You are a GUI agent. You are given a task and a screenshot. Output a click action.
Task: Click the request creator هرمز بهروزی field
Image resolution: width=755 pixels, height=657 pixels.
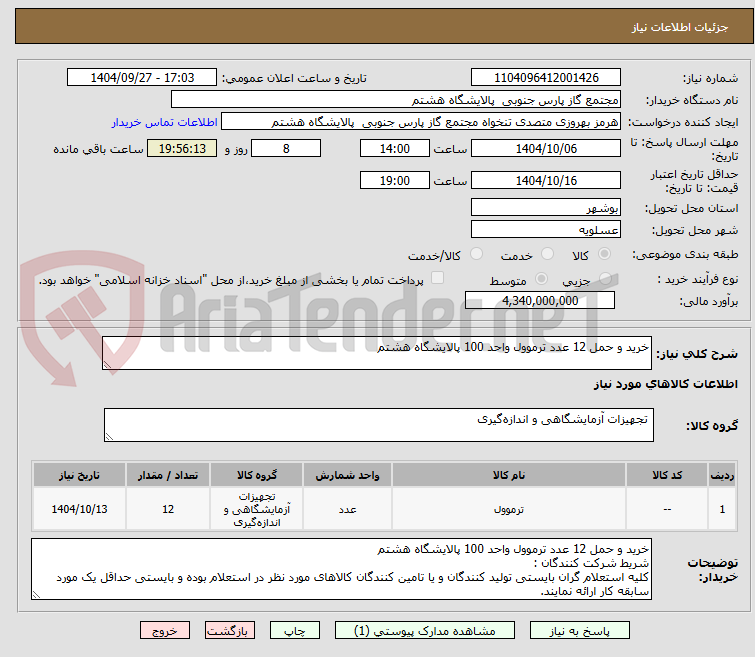click(x=421, y=122)
